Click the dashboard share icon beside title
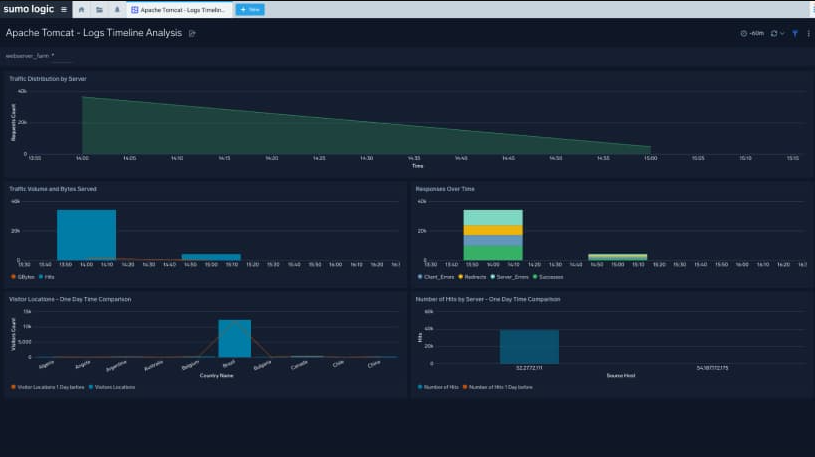The height and width of the screenshot is (457, 815). click(192, 33)
